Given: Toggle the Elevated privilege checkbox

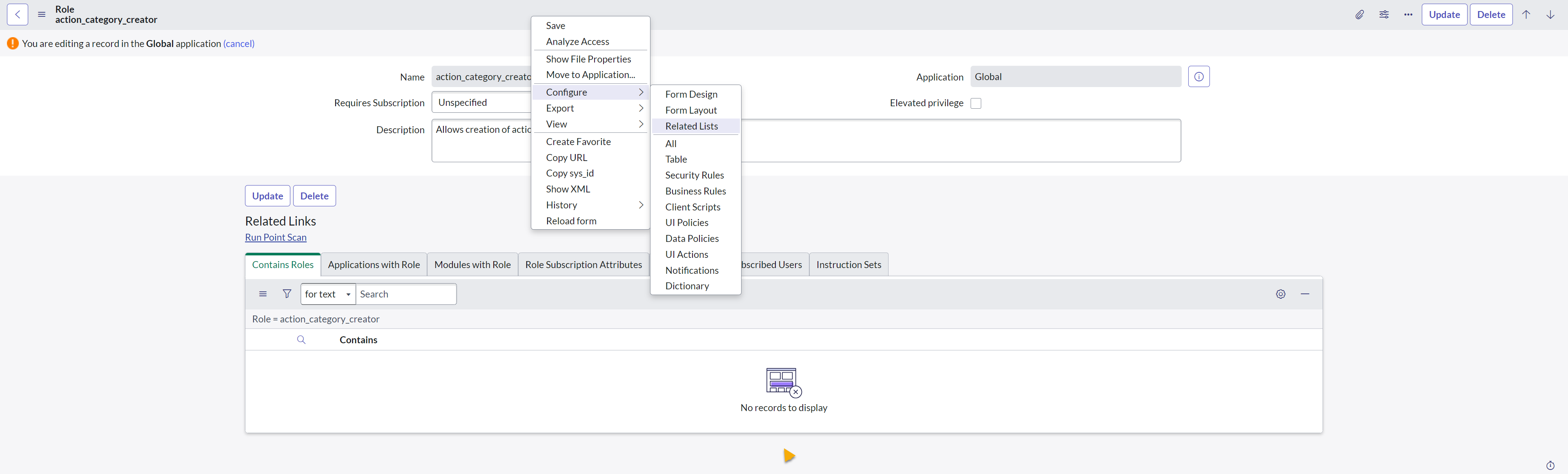Looking at the screenshot, I should point(976,103).
